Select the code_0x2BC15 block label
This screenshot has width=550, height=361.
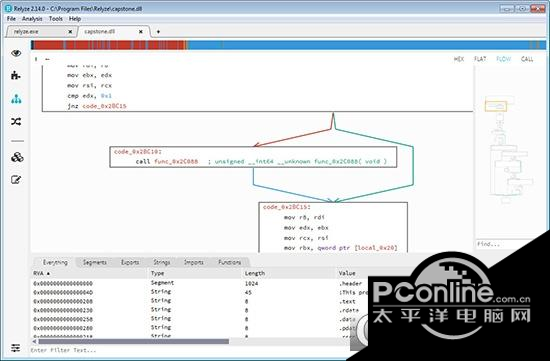(287, 207)
